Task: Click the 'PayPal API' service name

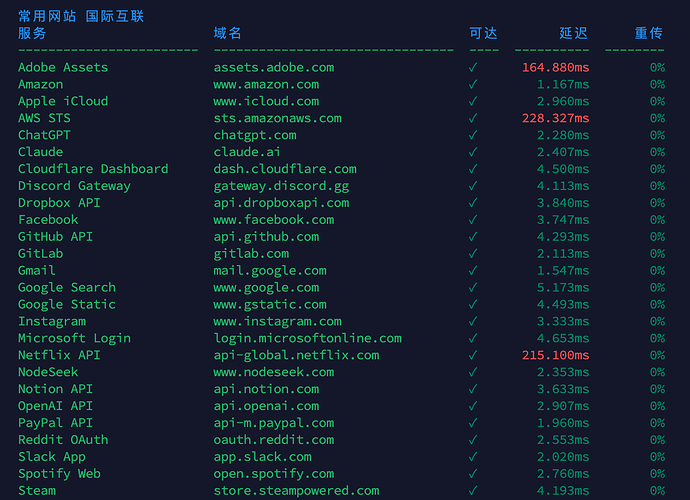Action: (55, 423)
